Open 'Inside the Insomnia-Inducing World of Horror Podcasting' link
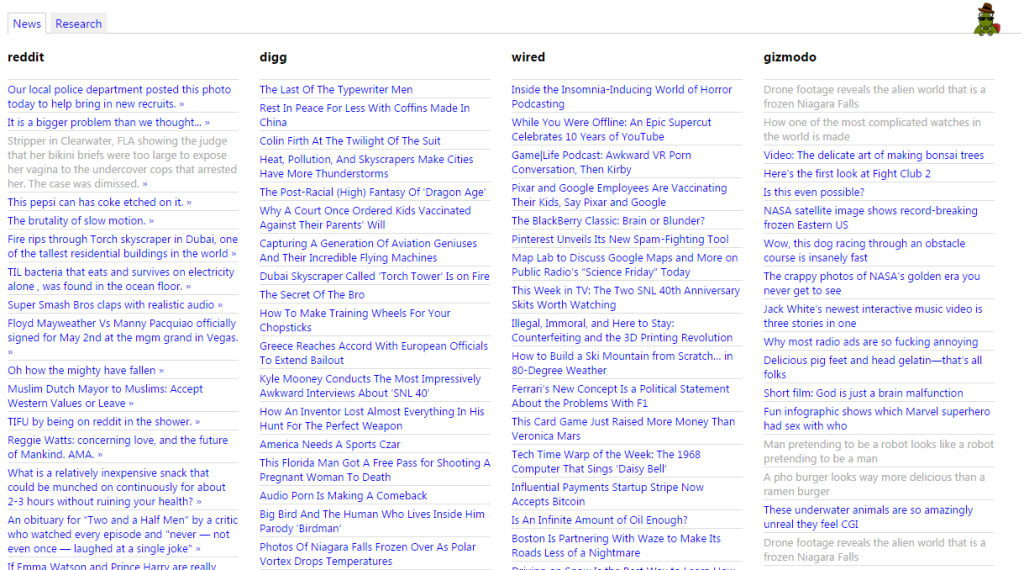Viewport: 1024px width, 570px height. [622, 97]
